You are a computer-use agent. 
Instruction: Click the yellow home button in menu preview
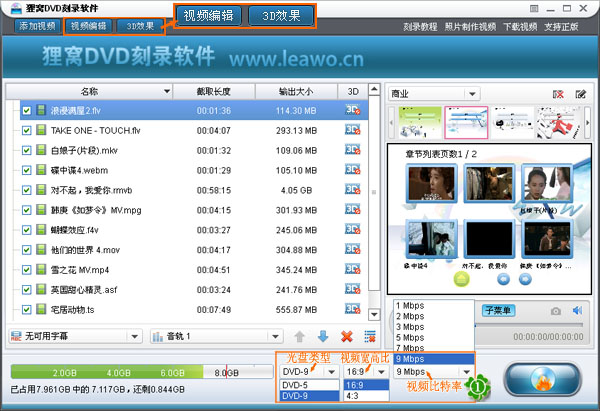click(461, 279)
